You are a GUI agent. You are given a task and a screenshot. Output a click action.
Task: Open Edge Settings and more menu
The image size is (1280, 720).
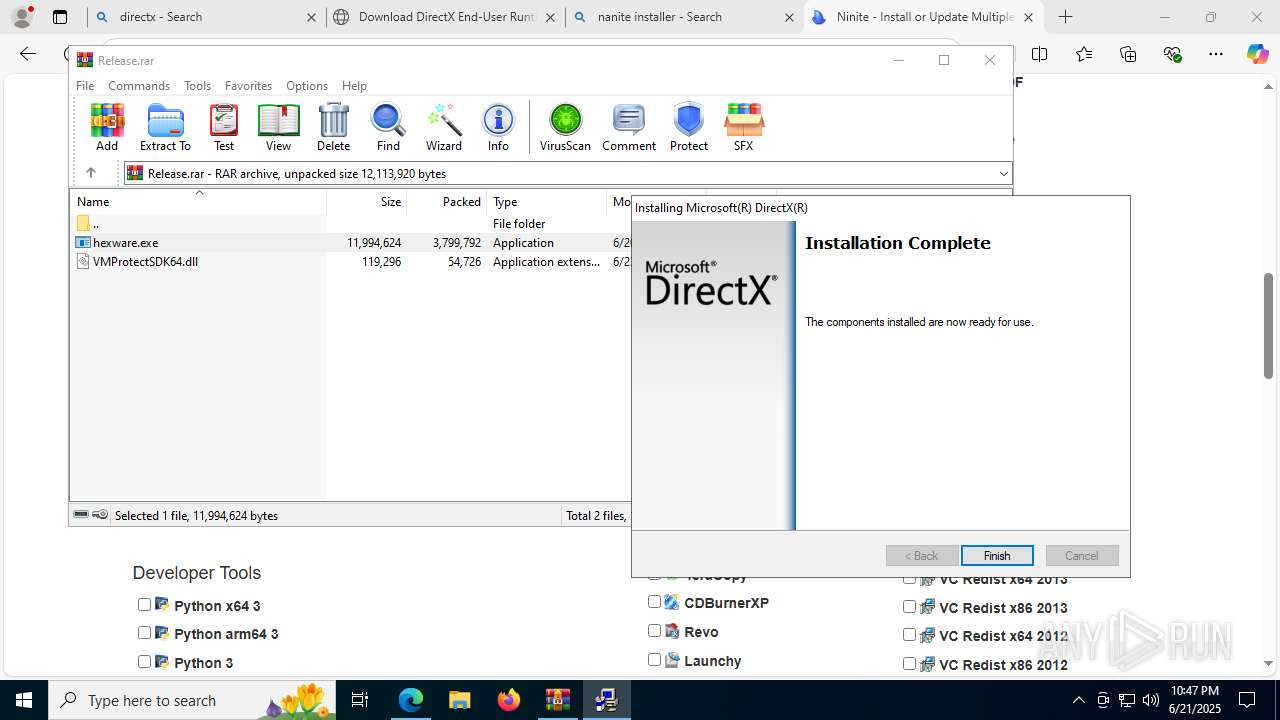[1215, 54]
